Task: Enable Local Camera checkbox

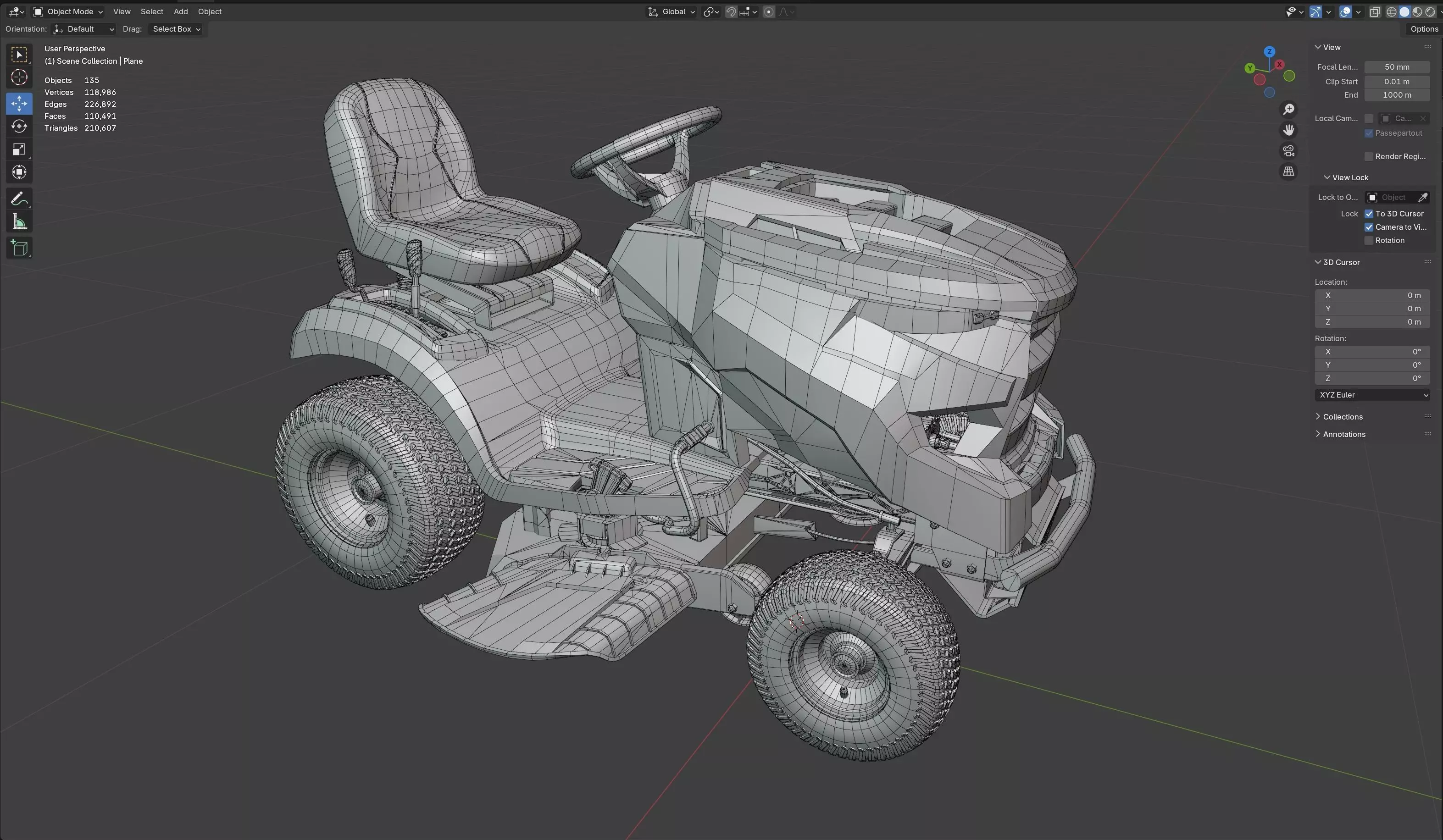Action: pyautogui.click(x=1369, y=119)
